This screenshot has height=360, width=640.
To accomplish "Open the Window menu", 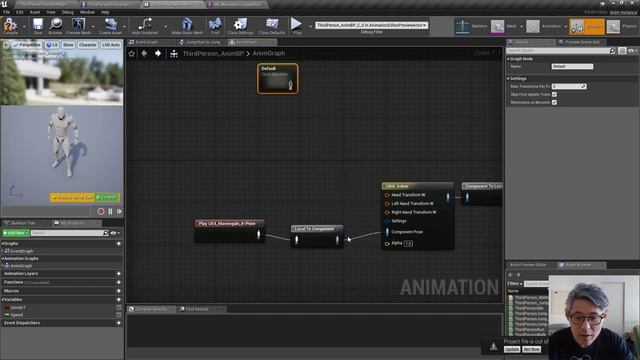I will pyautogui.click(x=87, y=12).
